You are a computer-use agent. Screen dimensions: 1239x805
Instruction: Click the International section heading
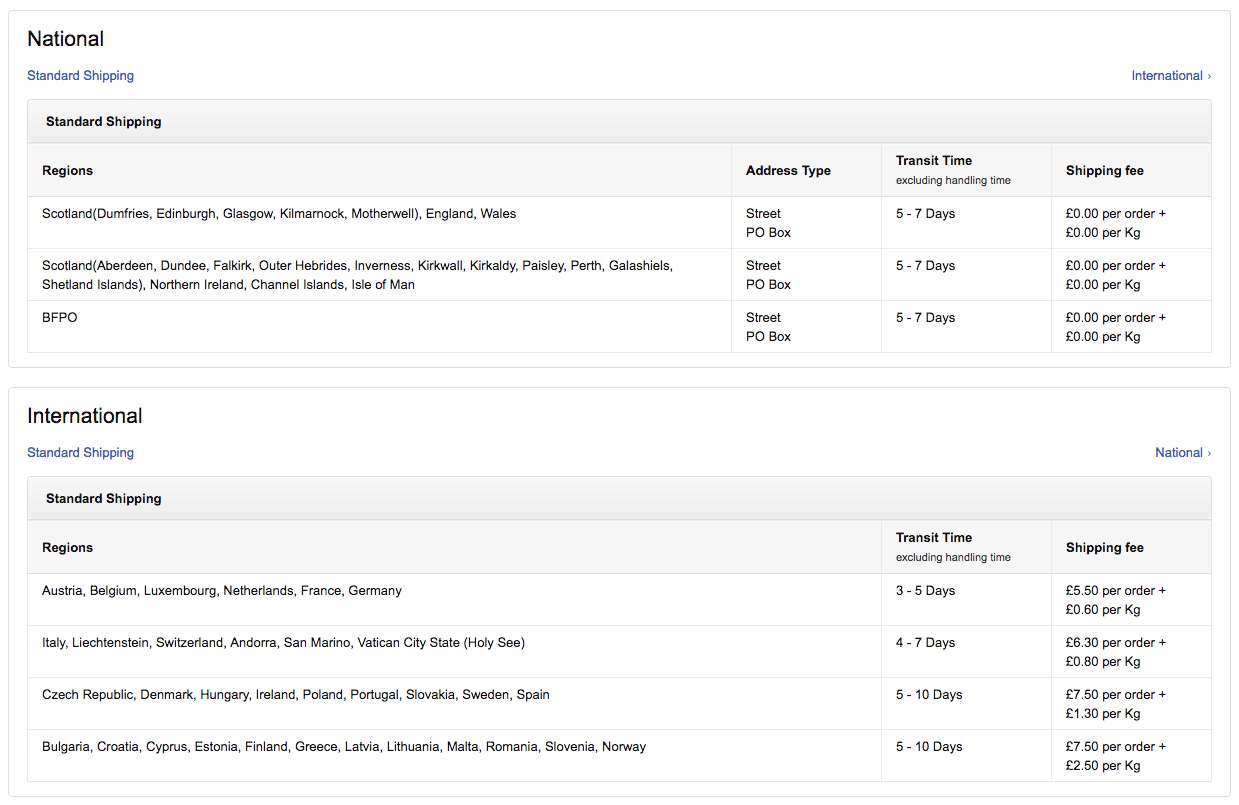[x=85, y=416]
